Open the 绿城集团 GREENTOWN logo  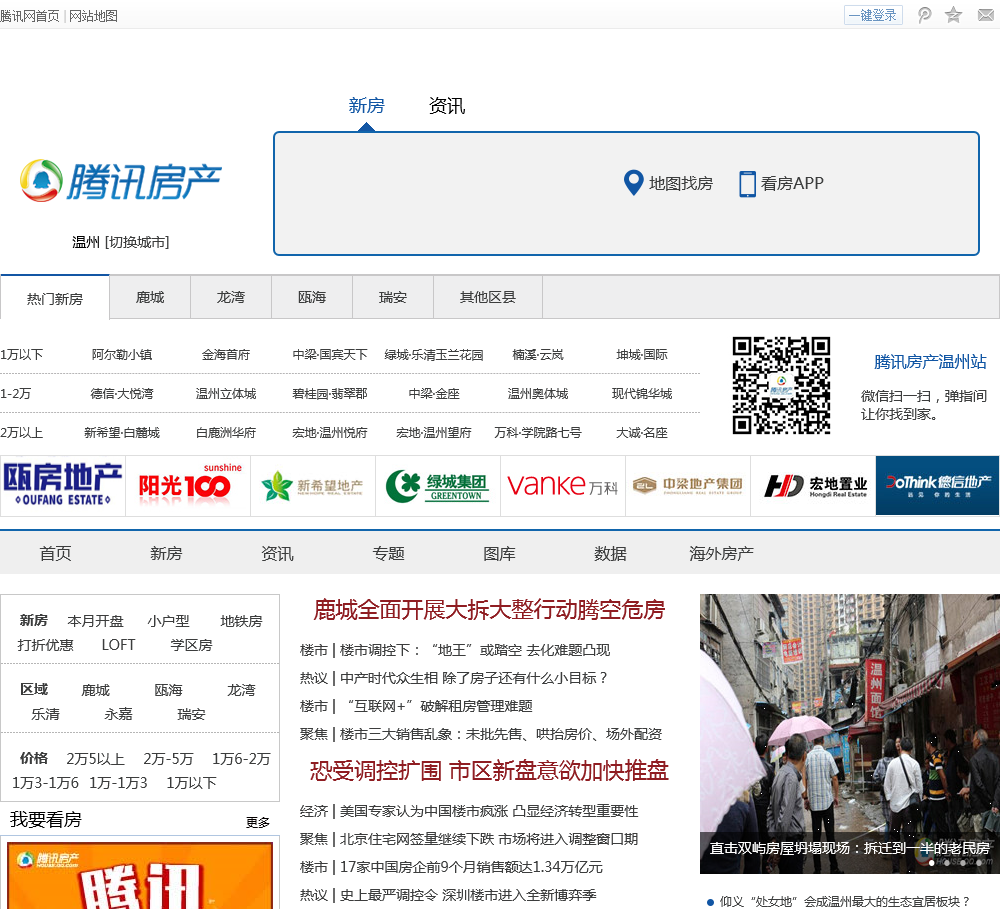(438, 485)
